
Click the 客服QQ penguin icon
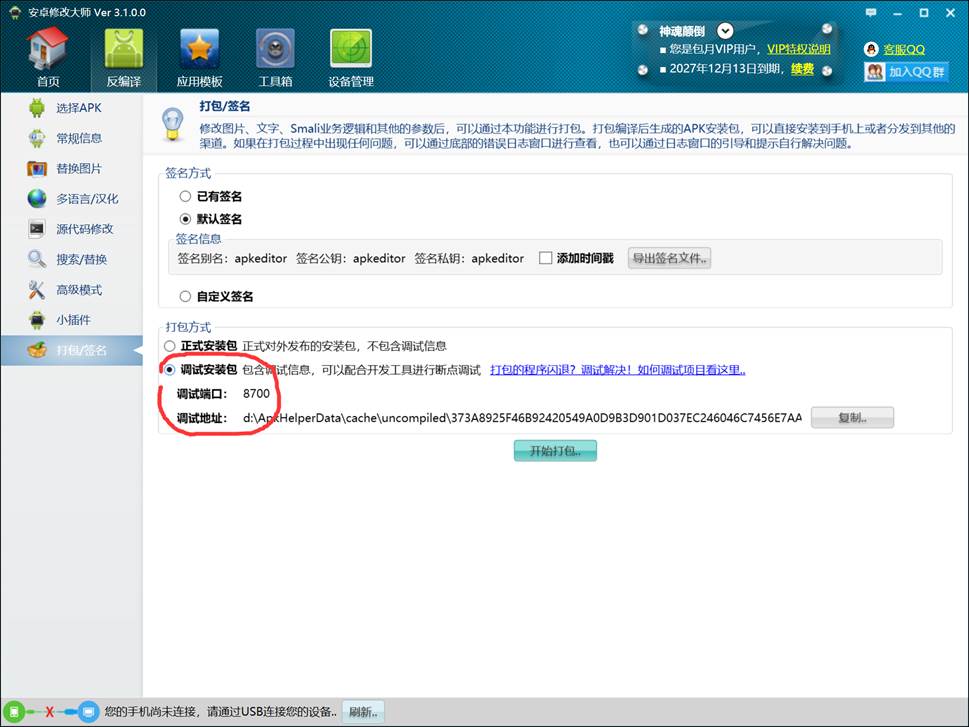871,49
